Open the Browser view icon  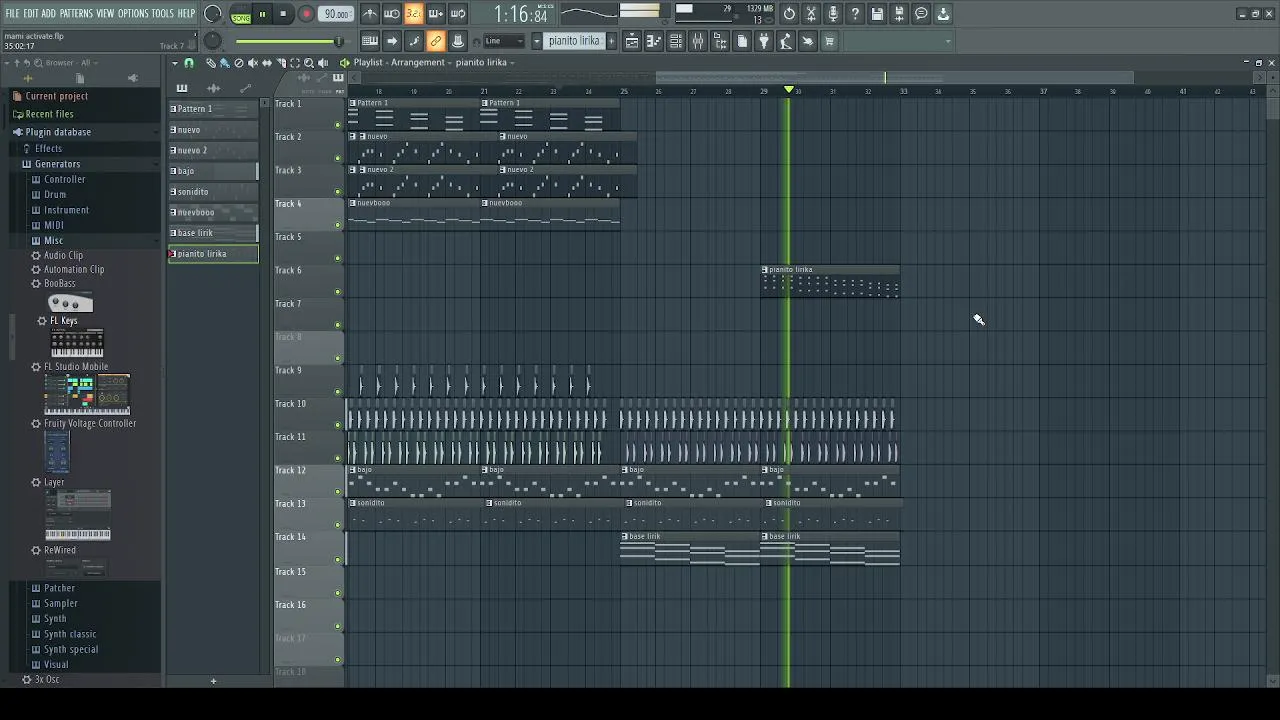tap(720, 41)
